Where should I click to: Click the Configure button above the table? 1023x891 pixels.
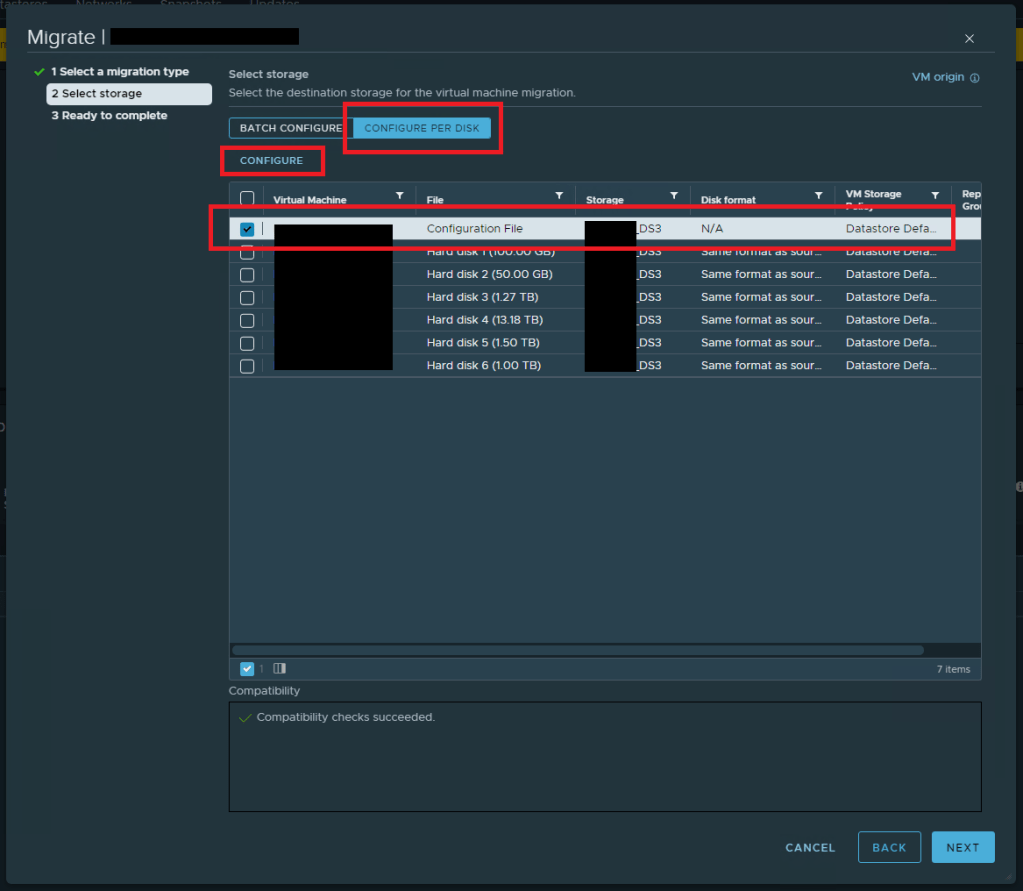271,161
